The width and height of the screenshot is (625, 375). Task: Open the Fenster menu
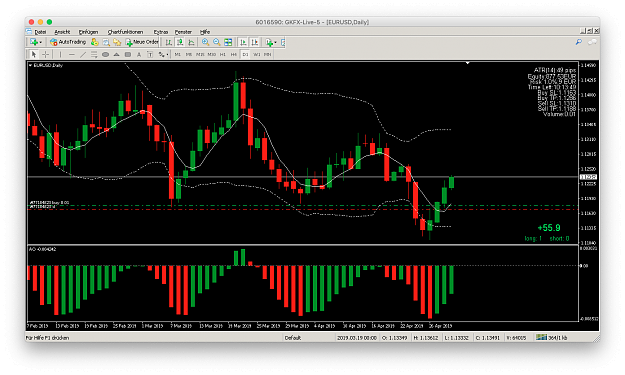(x=183, y=32)
